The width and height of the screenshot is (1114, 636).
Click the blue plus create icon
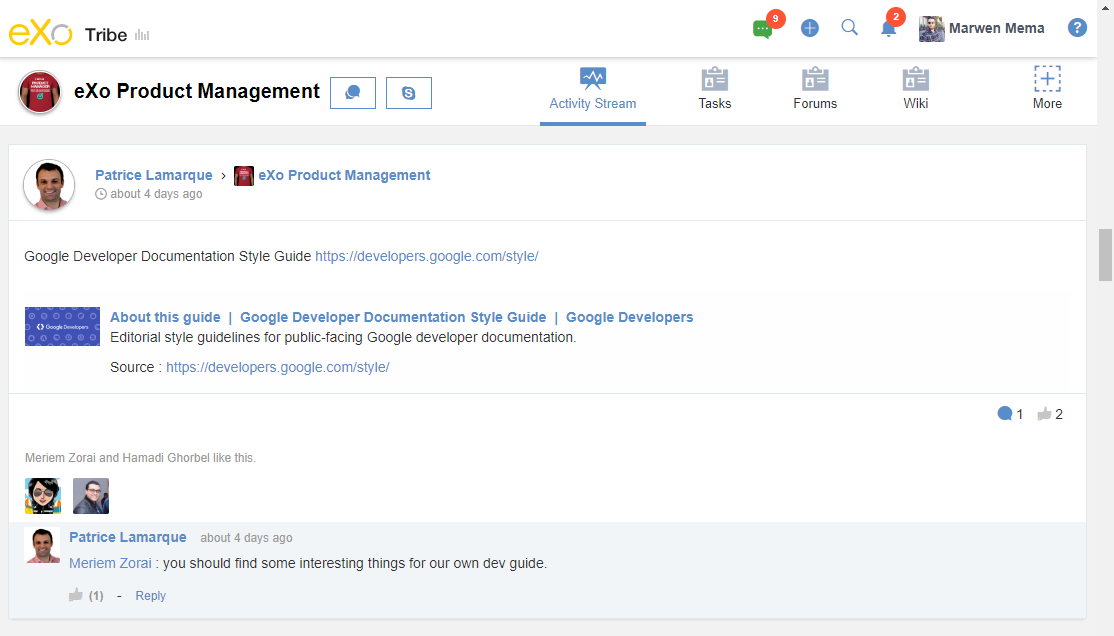[810, 28]
